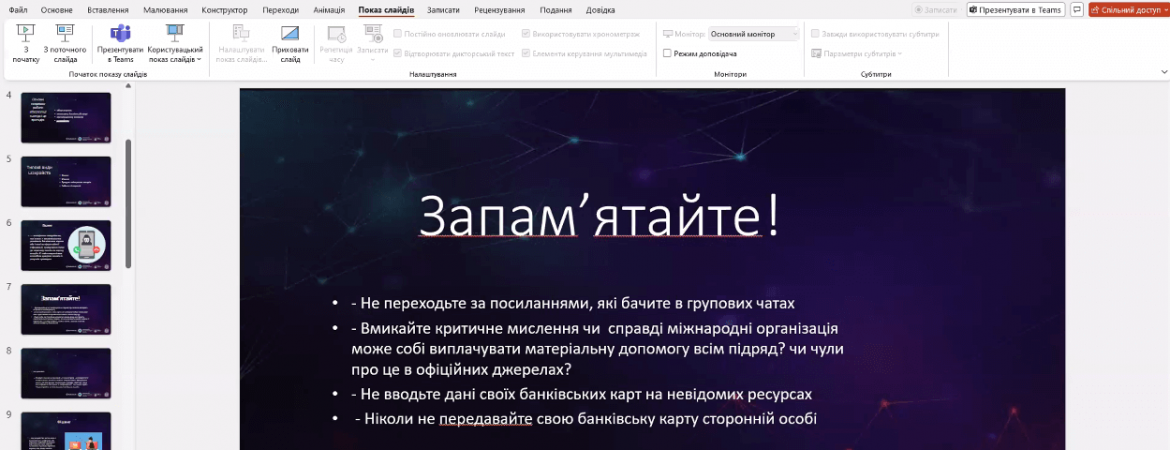Screen dimensions: 1170x450
Task: Collapse the ribbon using chevron
Action: pos(1163,72)
